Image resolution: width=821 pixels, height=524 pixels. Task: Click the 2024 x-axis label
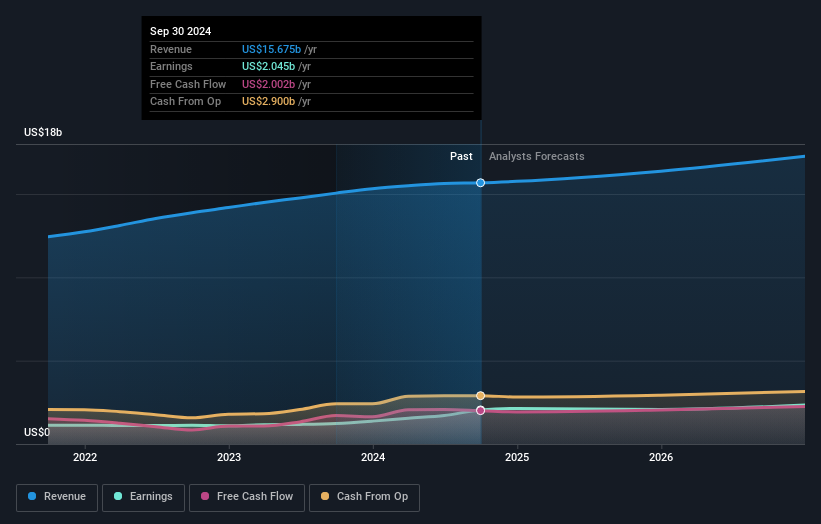(x=373, y=458)
